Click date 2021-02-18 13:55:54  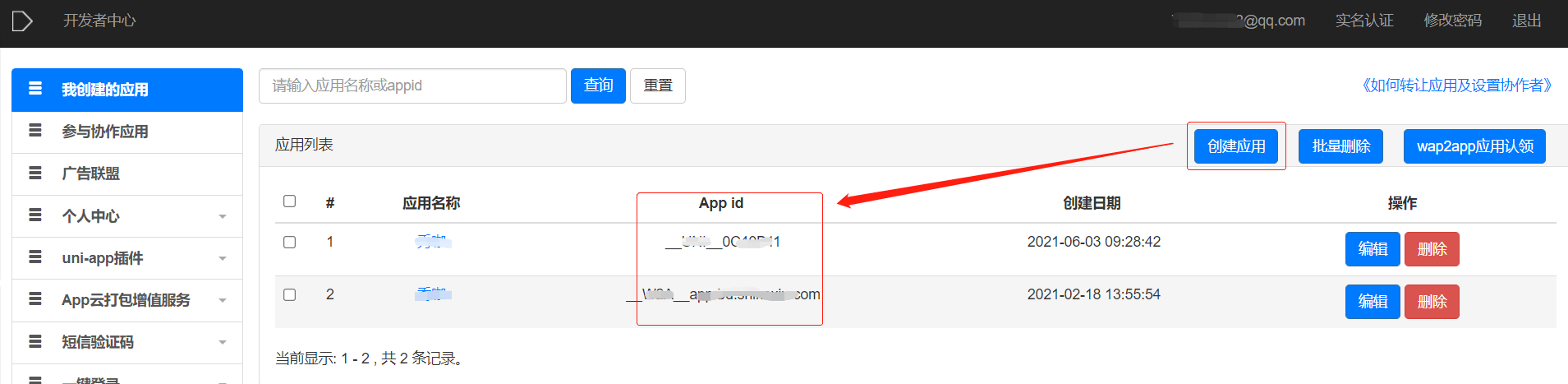[x=1094, y=294]
